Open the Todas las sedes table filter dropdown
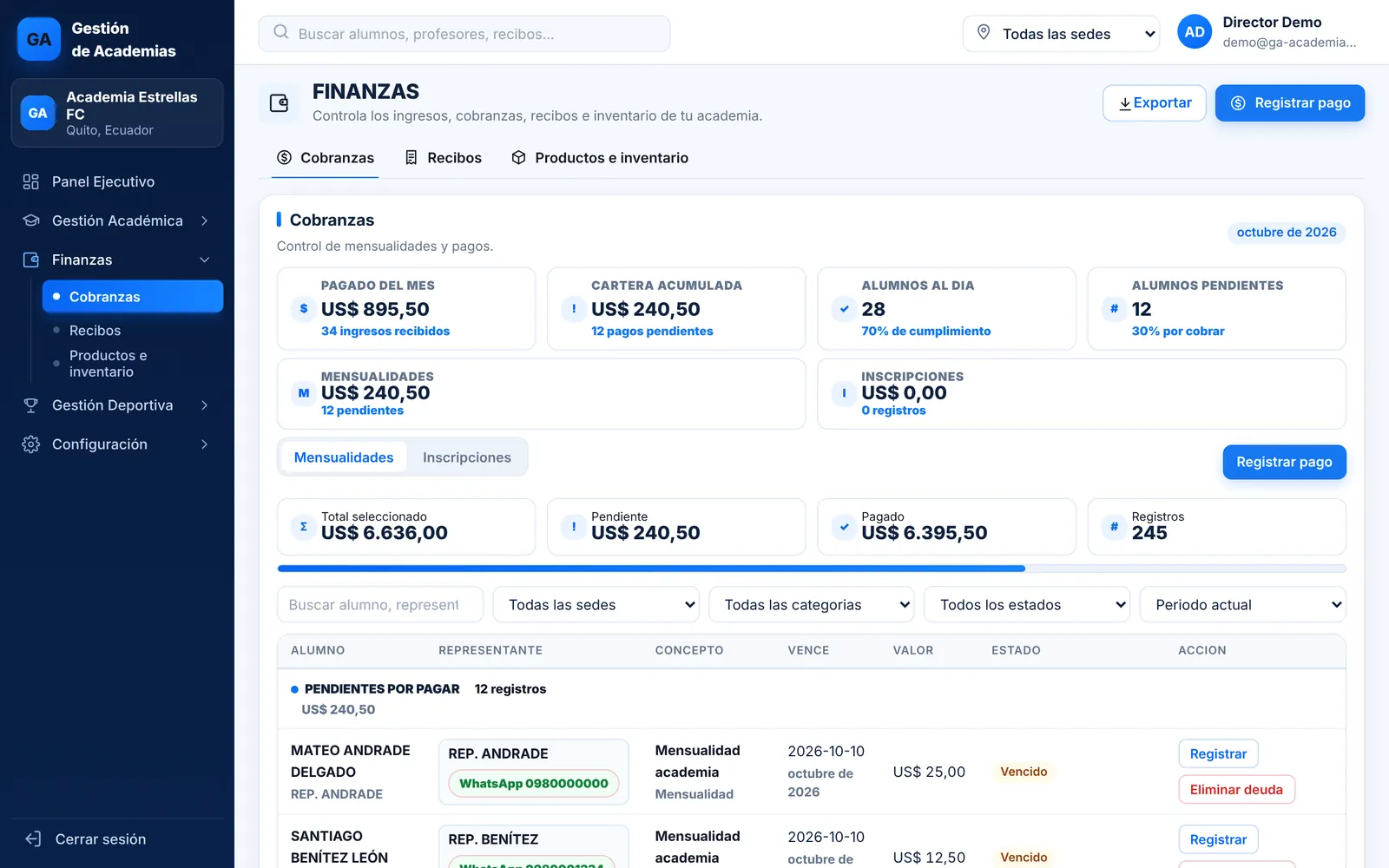 [596, 605]
